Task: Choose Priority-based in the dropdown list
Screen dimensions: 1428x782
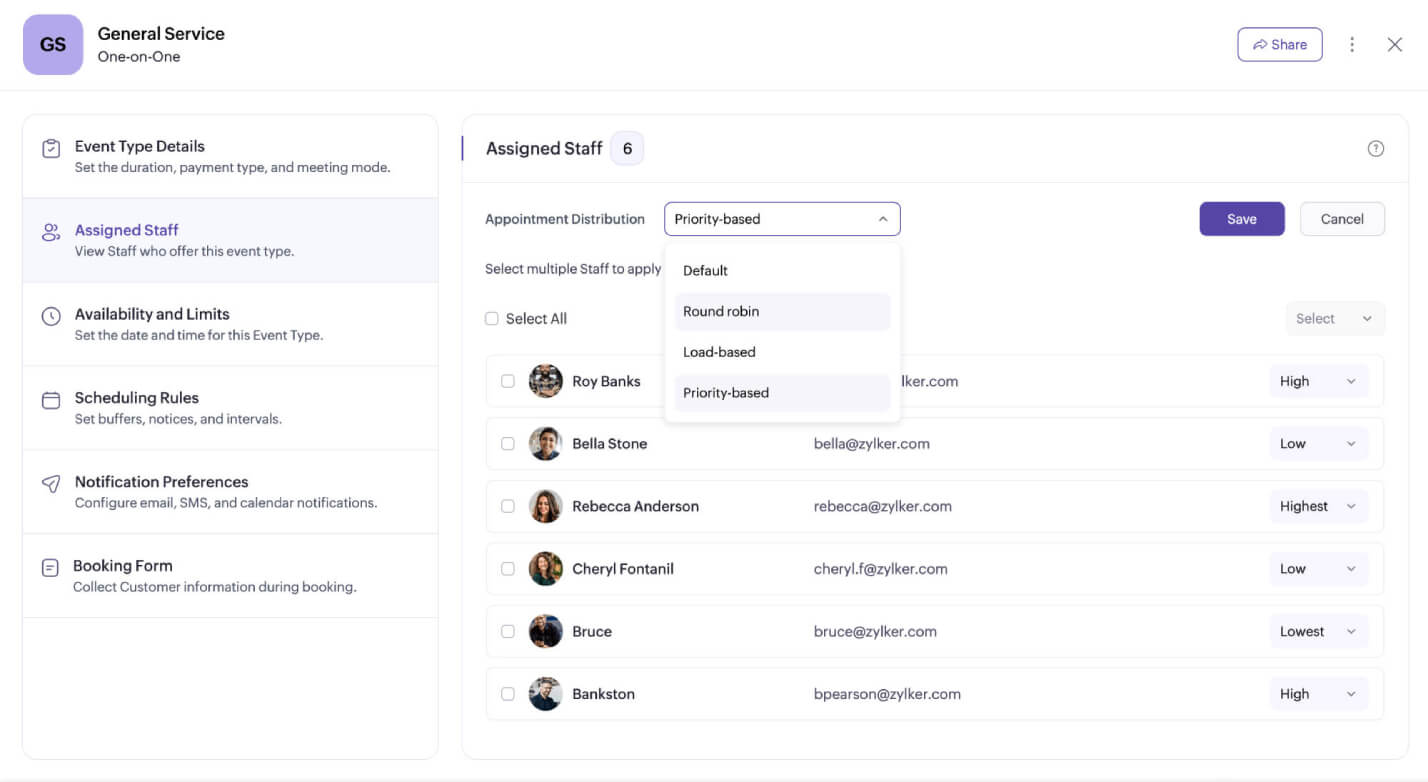Action: [782, 393]
